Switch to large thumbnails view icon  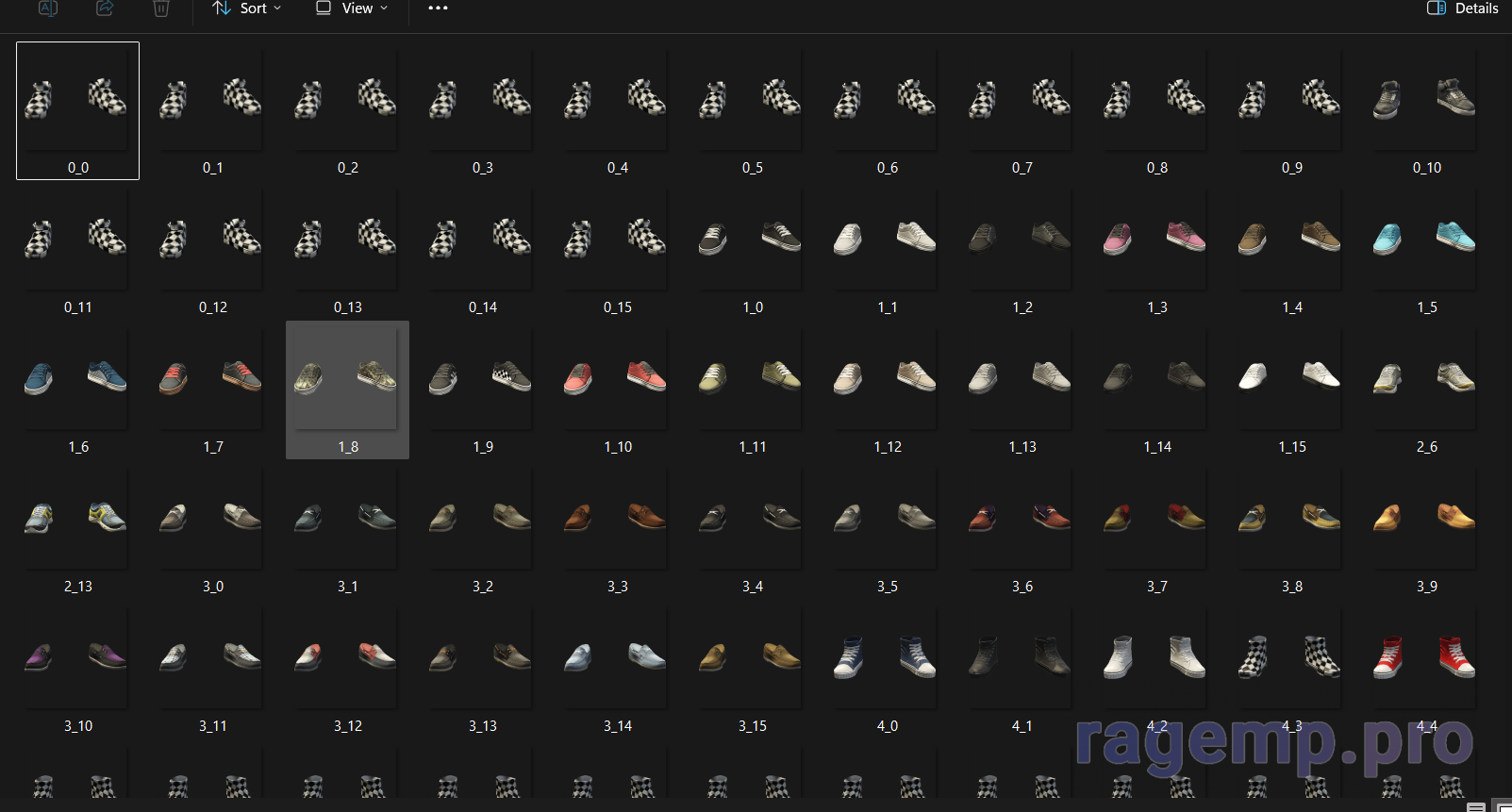click(1503, 806)
